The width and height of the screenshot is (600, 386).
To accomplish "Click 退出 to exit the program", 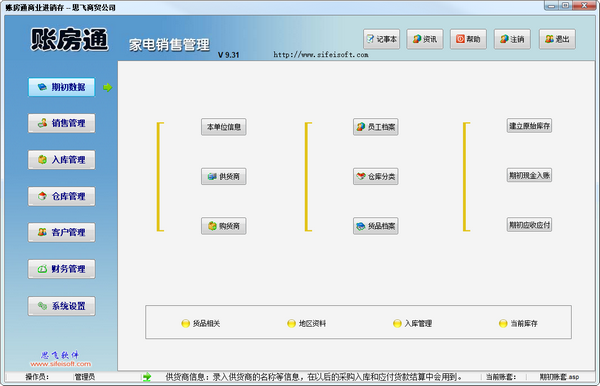I will click(x=558, y=39).
